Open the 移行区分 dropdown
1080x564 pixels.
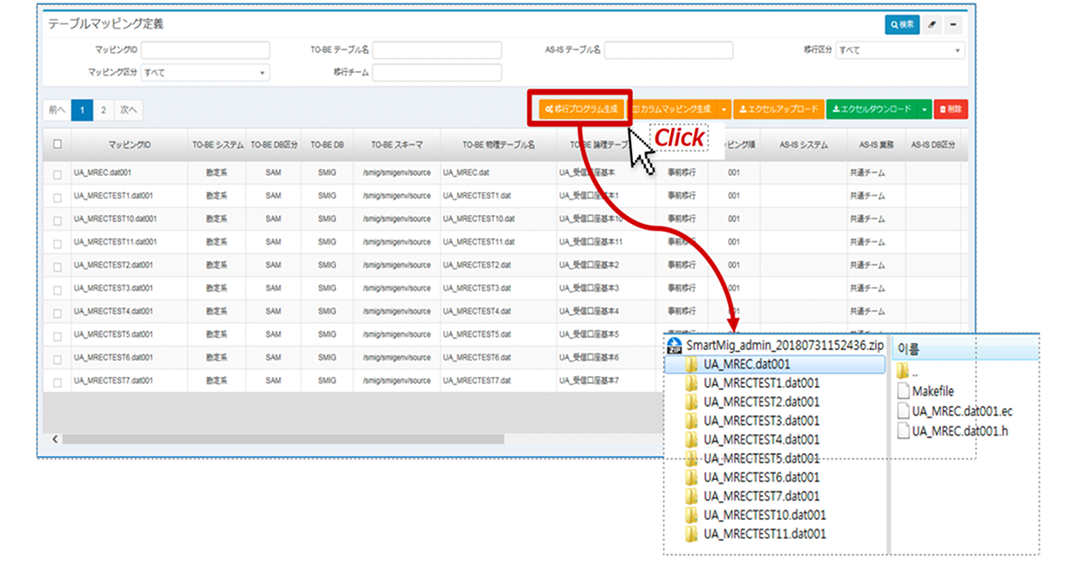[x=899, y=50]
